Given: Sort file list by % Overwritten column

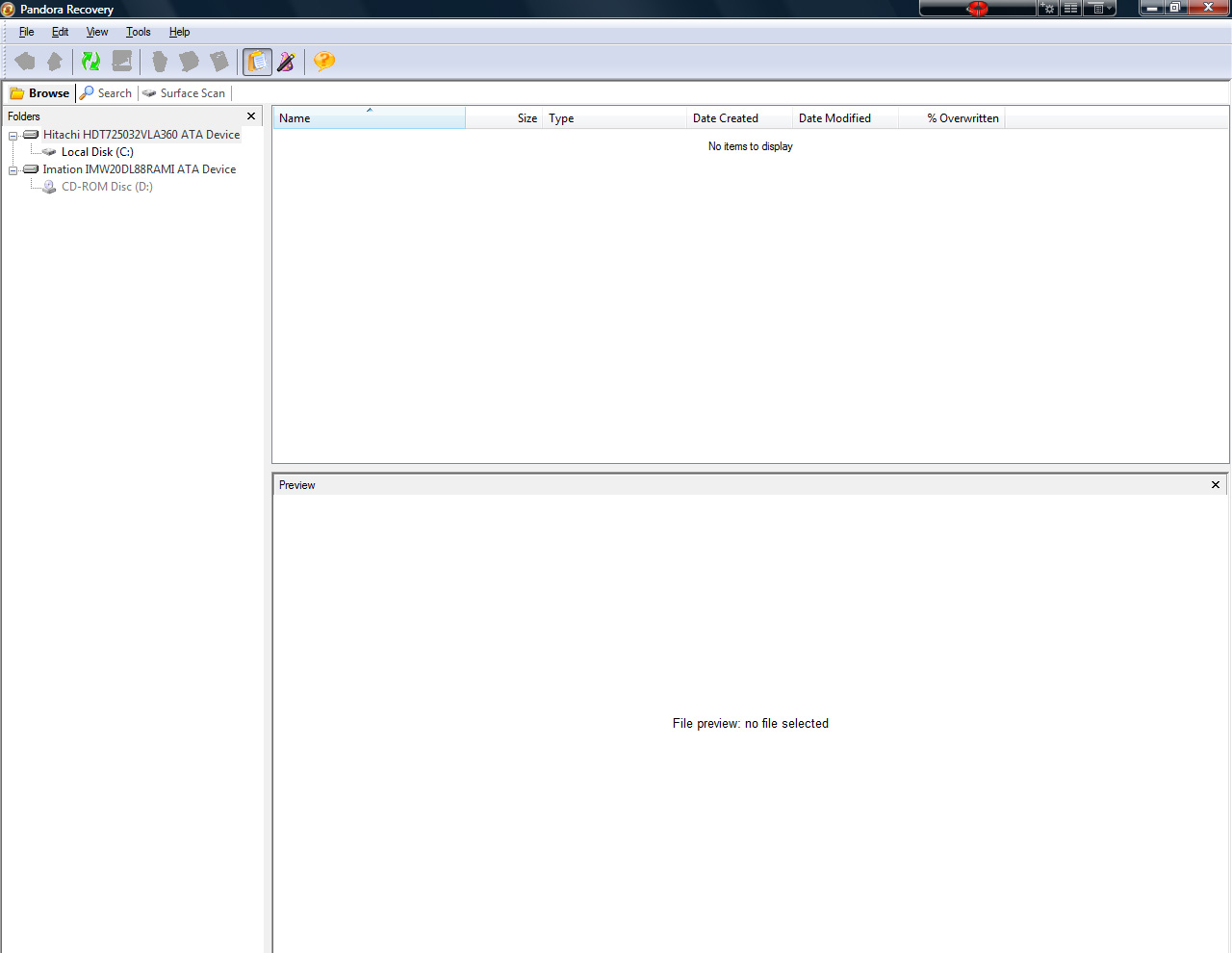Looking at the screenshot, I should [951, 118].
